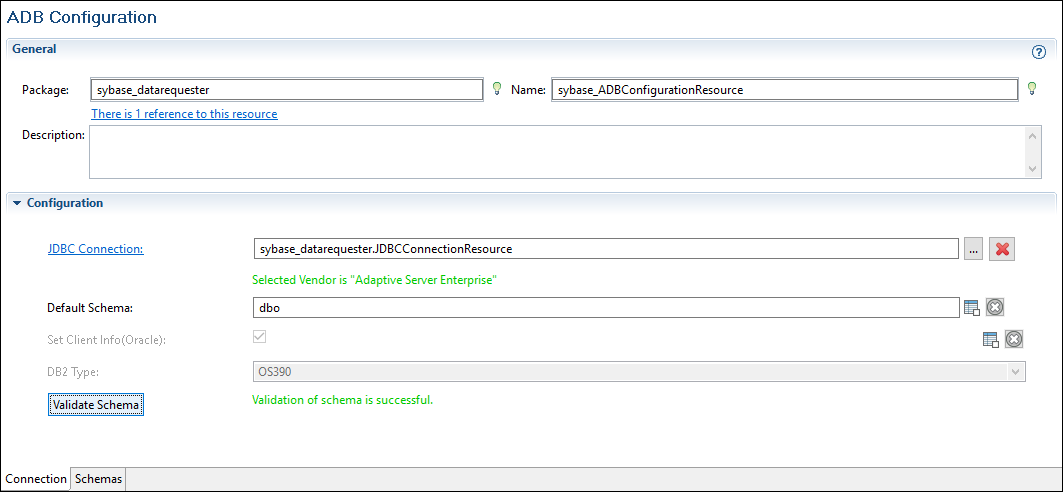1063x492 pixels.
Task: Open help icon in General section
Action: 1038,52
